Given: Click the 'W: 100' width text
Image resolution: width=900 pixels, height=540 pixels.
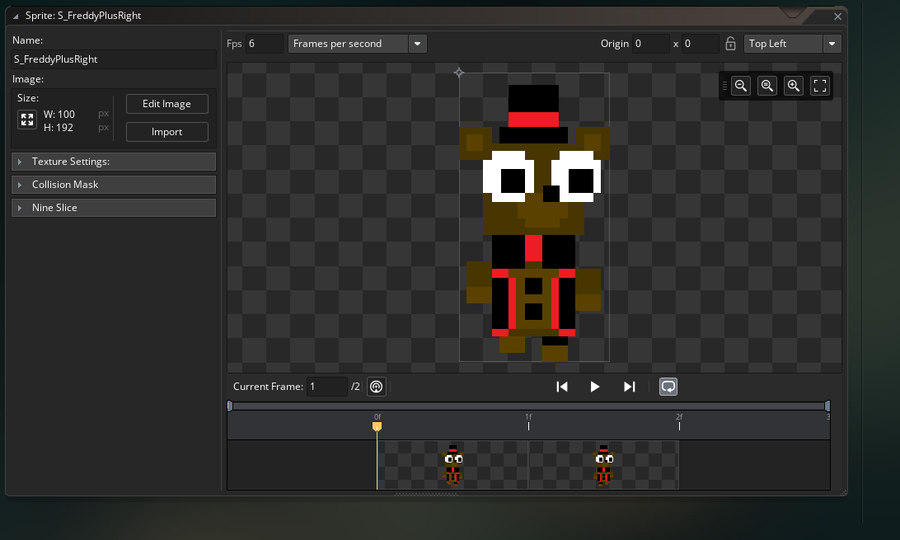Looking at the screenshot, I should [x=59, y=114].
